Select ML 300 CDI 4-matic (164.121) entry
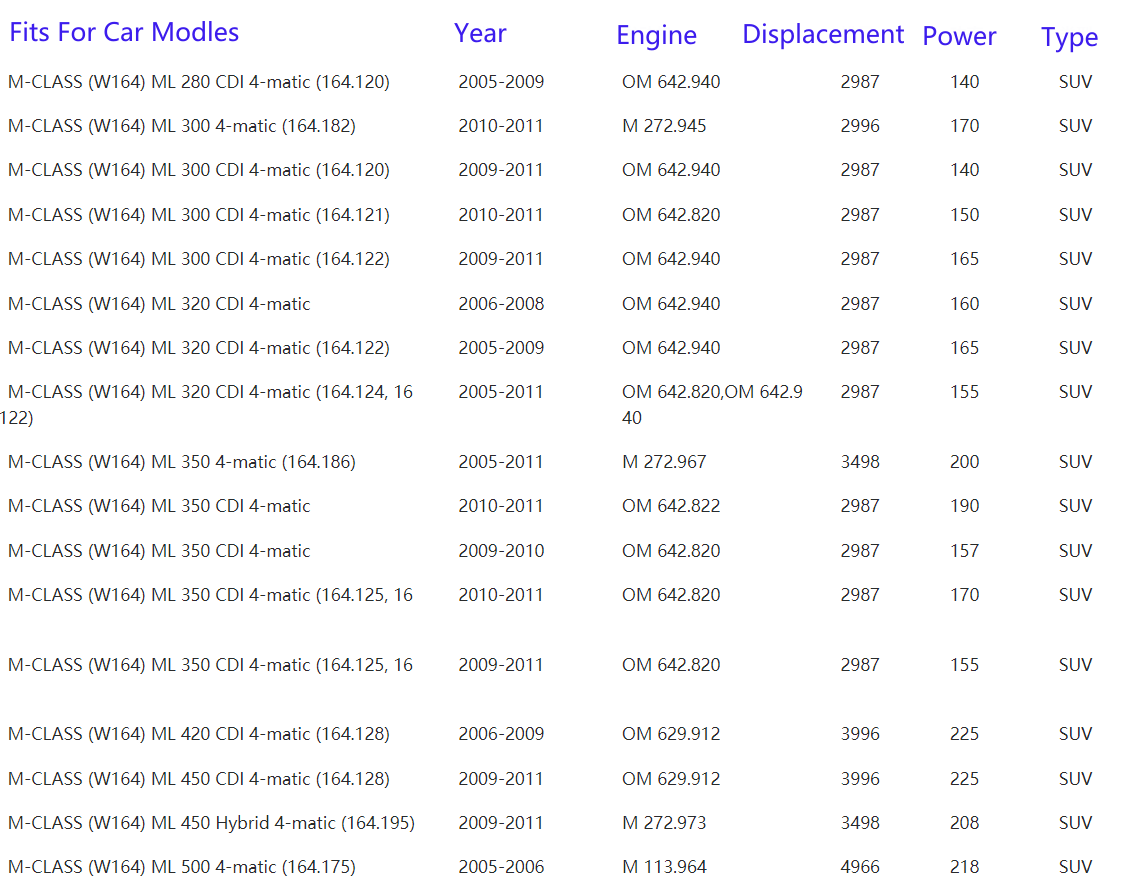The image size is (1122, 886). pos(198,215)
